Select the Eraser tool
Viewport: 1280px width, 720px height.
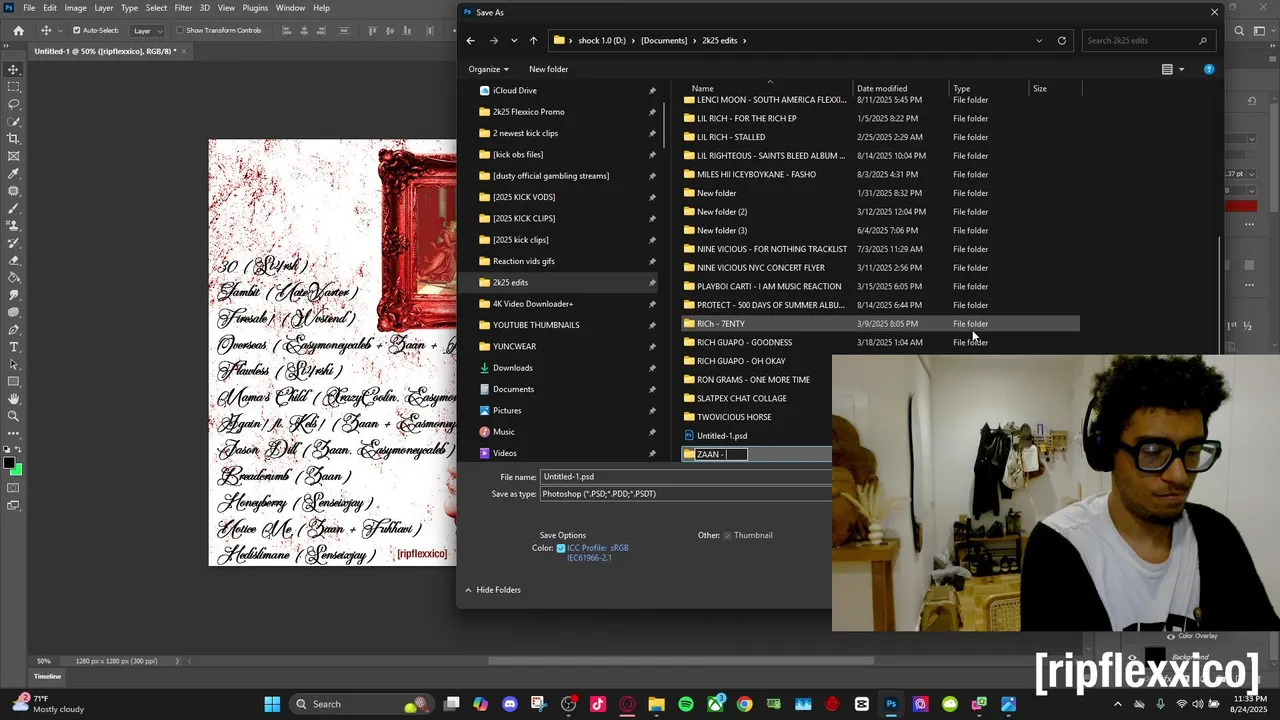click(x=14, y=260)
